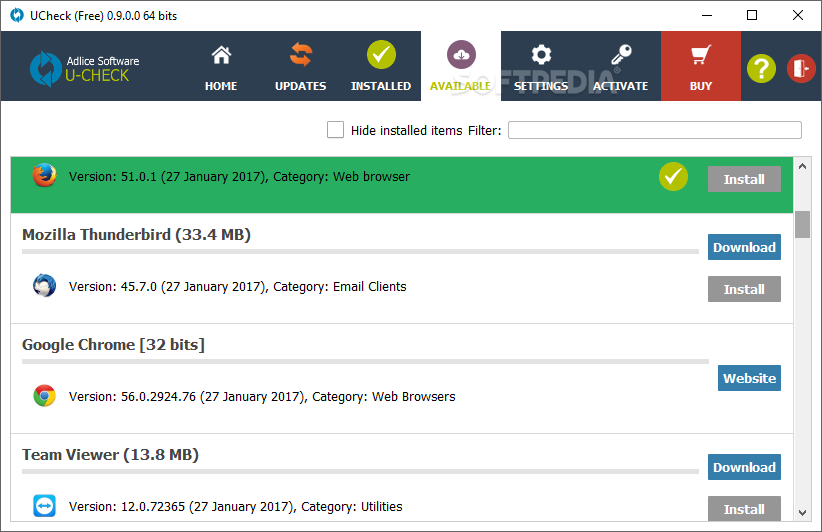
Task: Open the Updates section
Action: (x=300, y=67)
